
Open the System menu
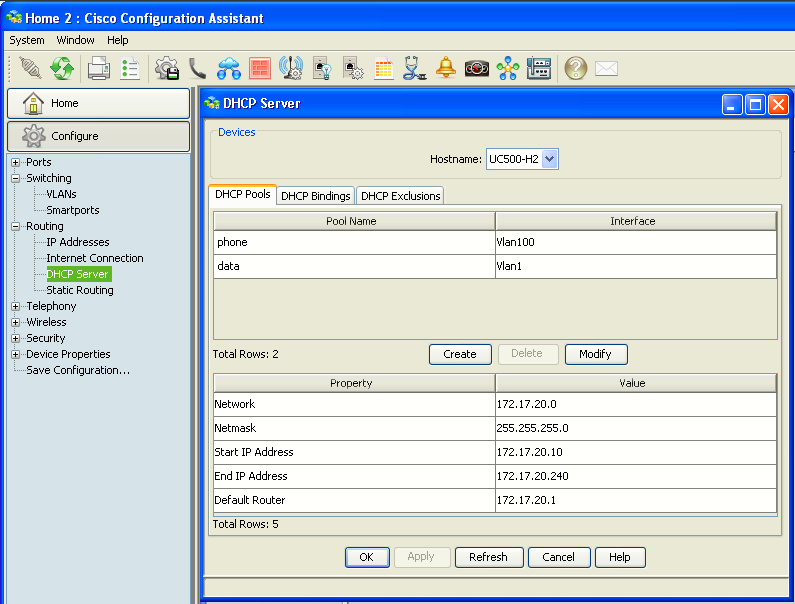point(27,40)
